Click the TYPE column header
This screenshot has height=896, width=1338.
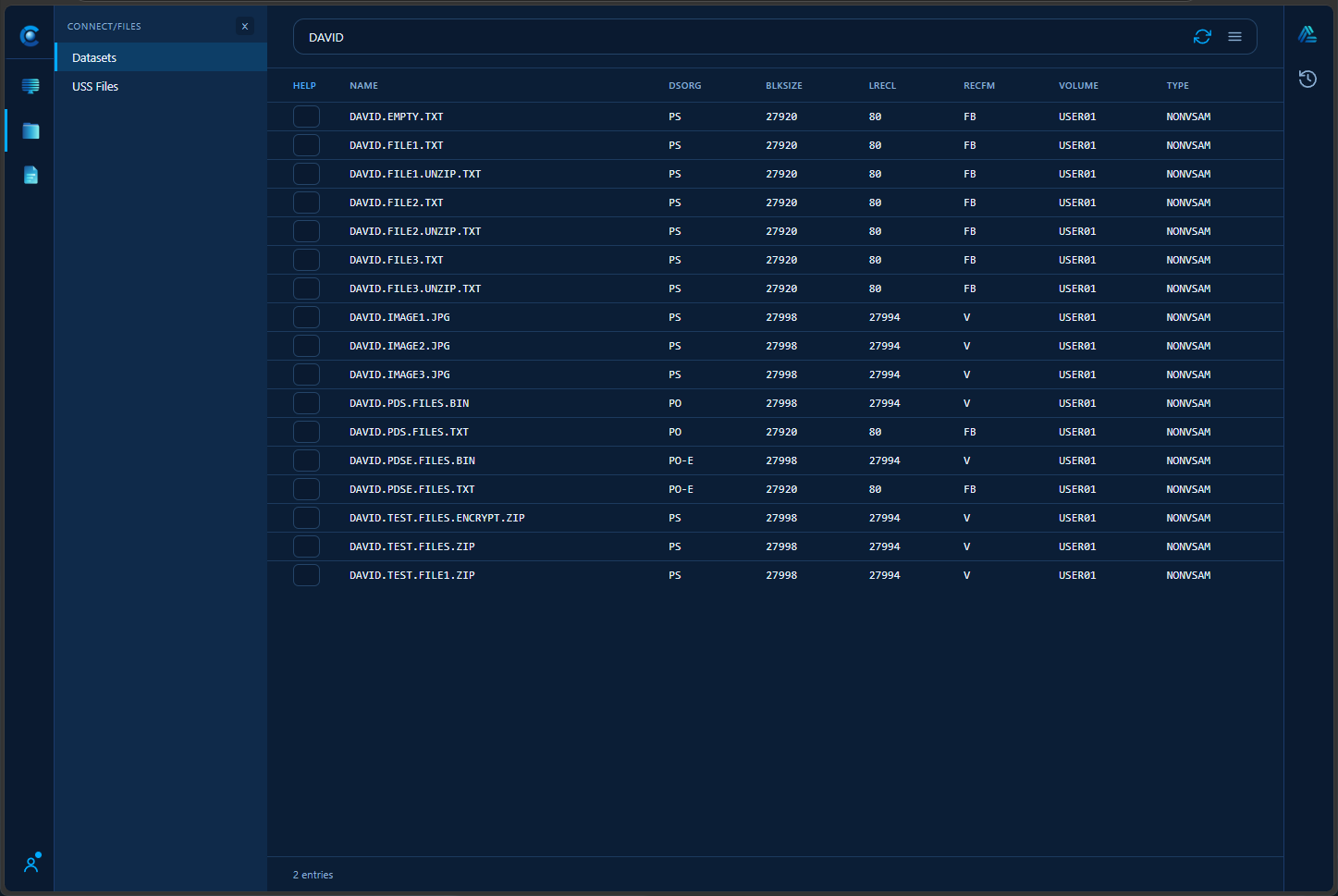(x=1177, y=86)
